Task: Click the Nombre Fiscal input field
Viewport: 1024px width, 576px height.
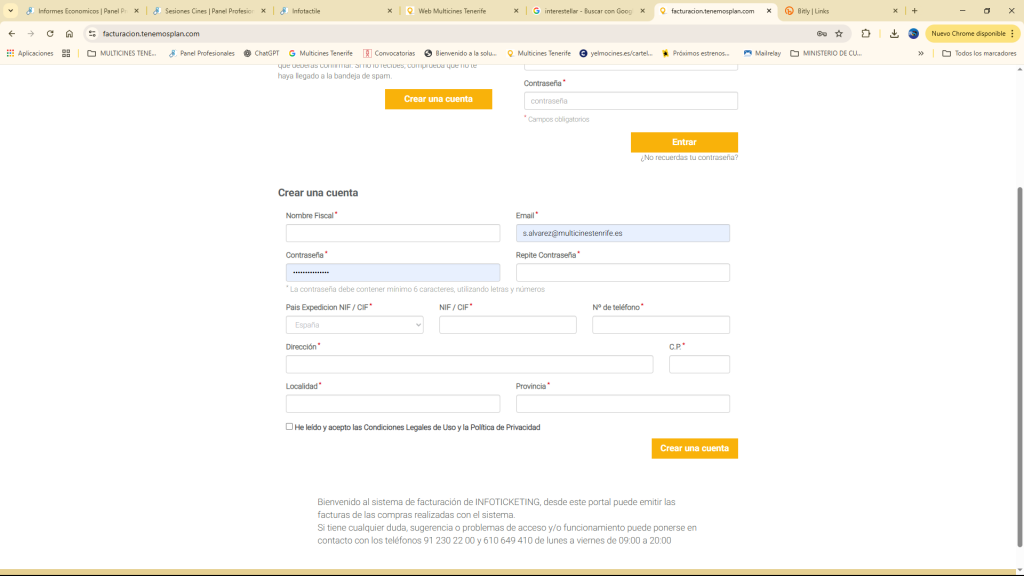Action: tap(392, 233)
